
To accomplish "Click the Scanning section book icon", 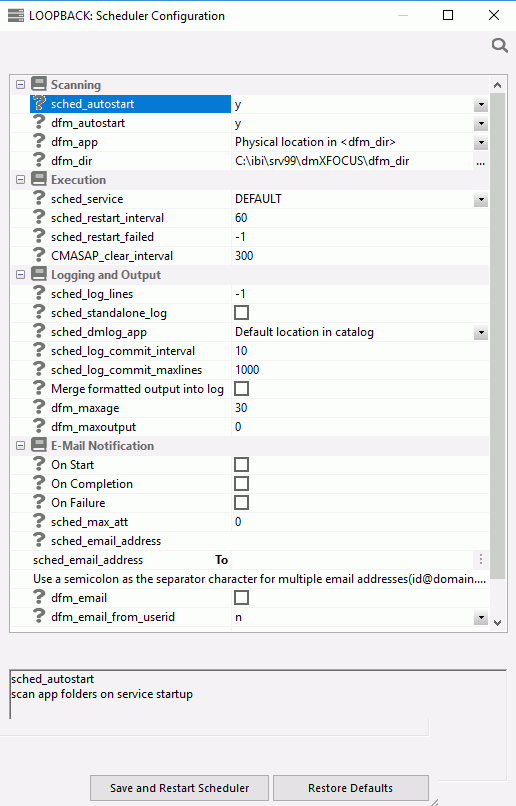I will click(x=39, y=84).
